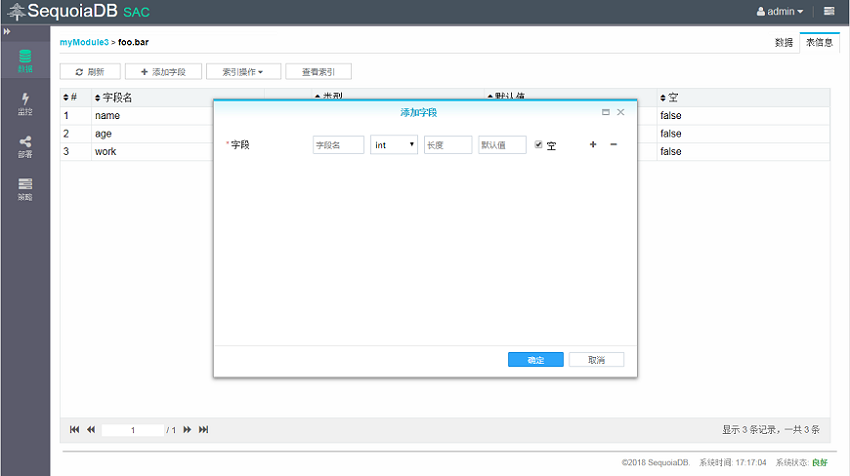Go to the first page of records
The image size is (850, 476).
[75, 430]
